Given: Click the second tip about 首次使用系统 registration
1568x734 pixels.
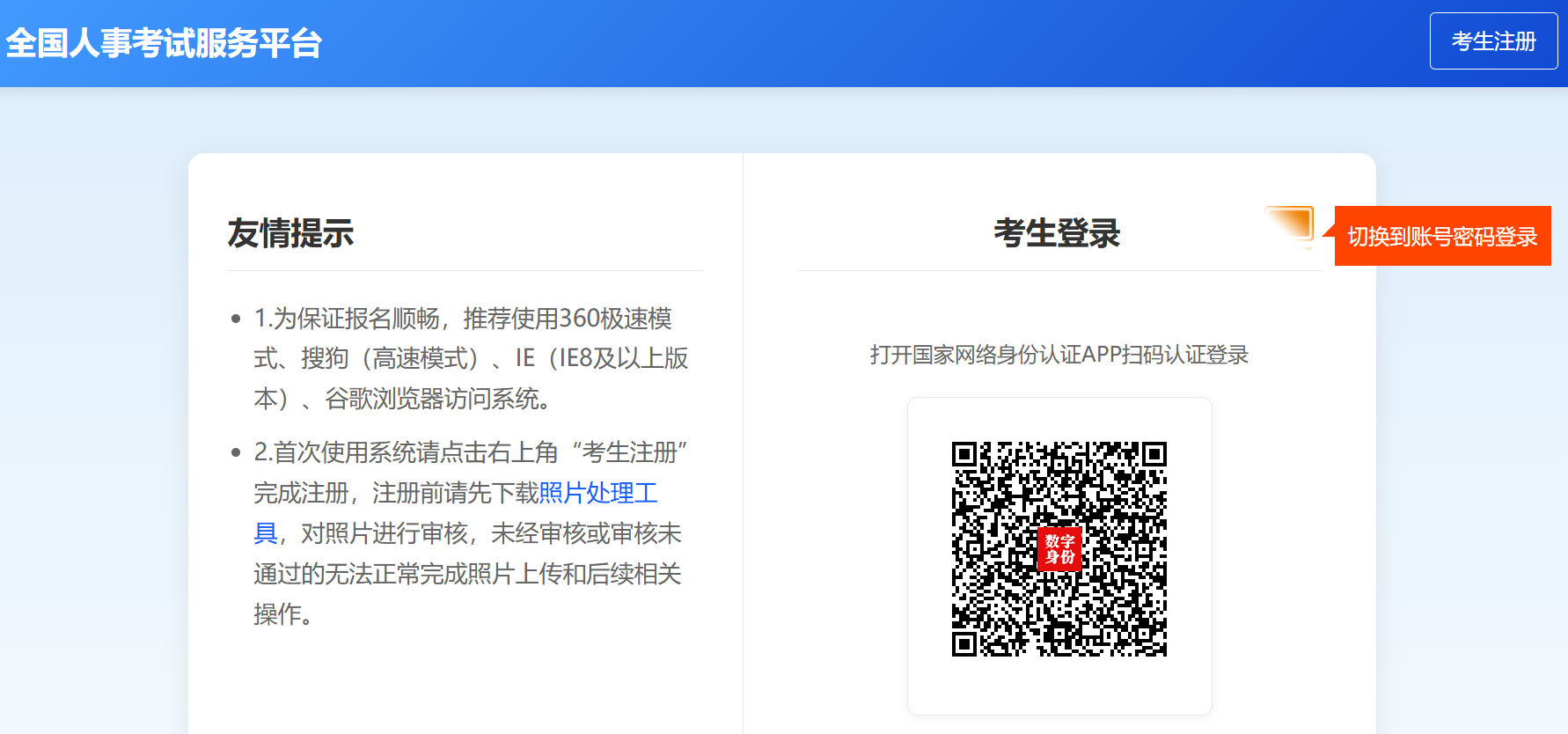Looking at the screenshot, I should click(x=471, y=533).
